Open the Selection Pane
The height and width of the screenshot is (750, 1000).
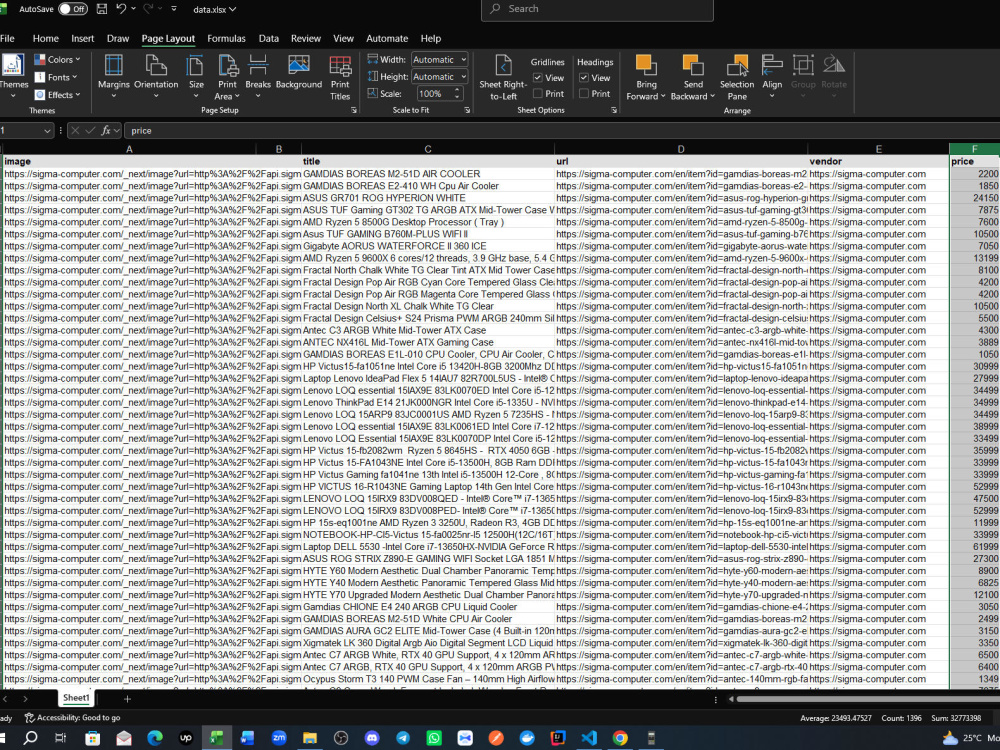(x=737, y=77)
